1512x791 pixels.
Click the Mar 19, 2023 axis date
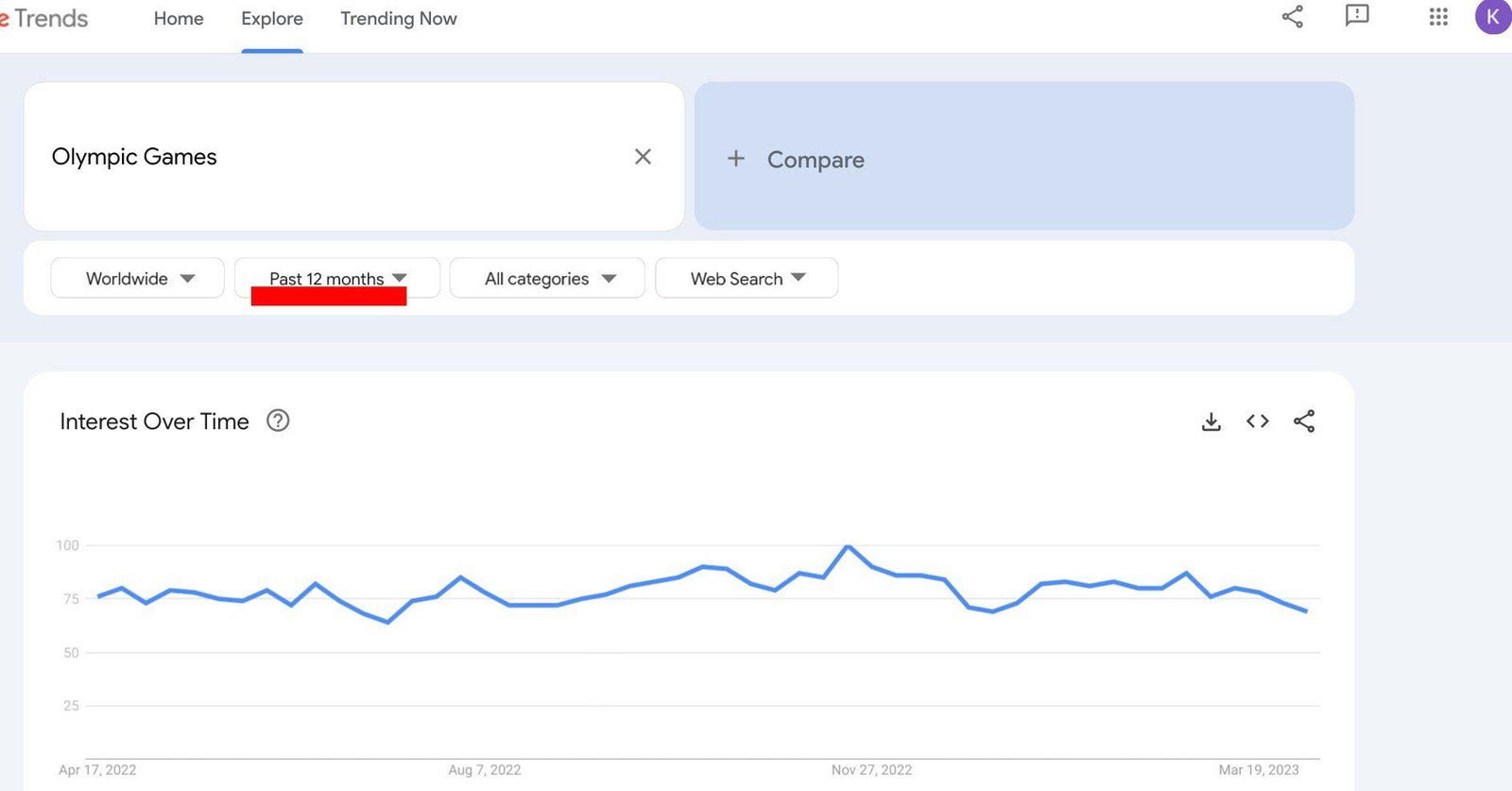pos(1259,770)
